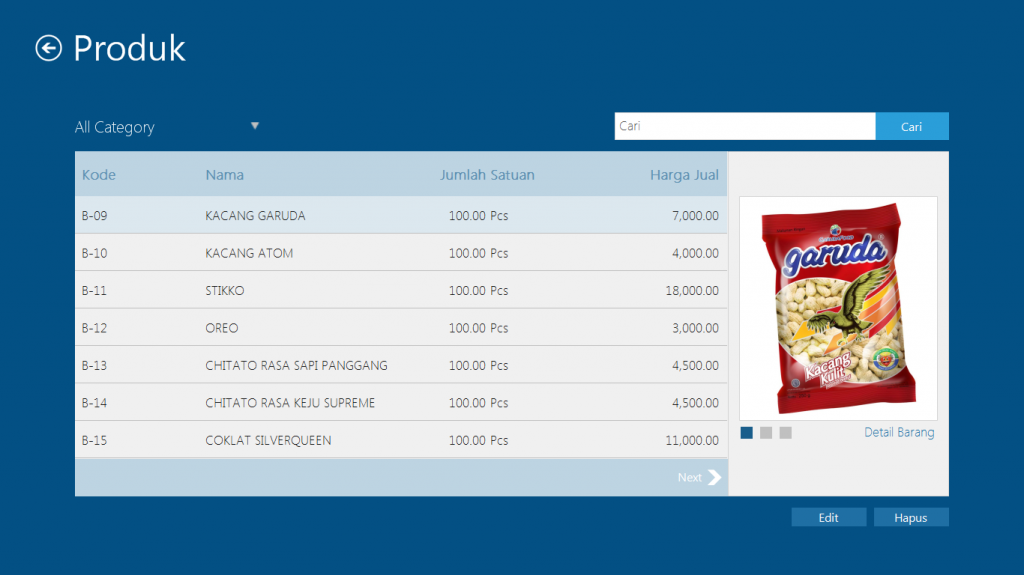This screenshot has height=575, width=1024.
Task: Click the Harga Jual column header
Action: [684, 175]
